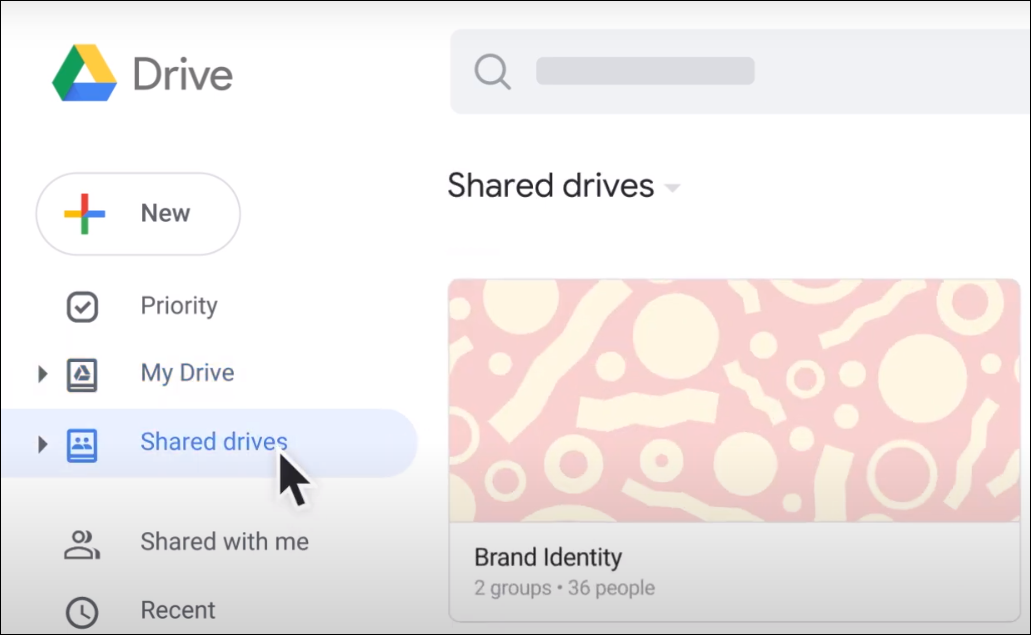Click the Shared with me people icon
This screenshot has height=635, width=1031.
[82, 543]
